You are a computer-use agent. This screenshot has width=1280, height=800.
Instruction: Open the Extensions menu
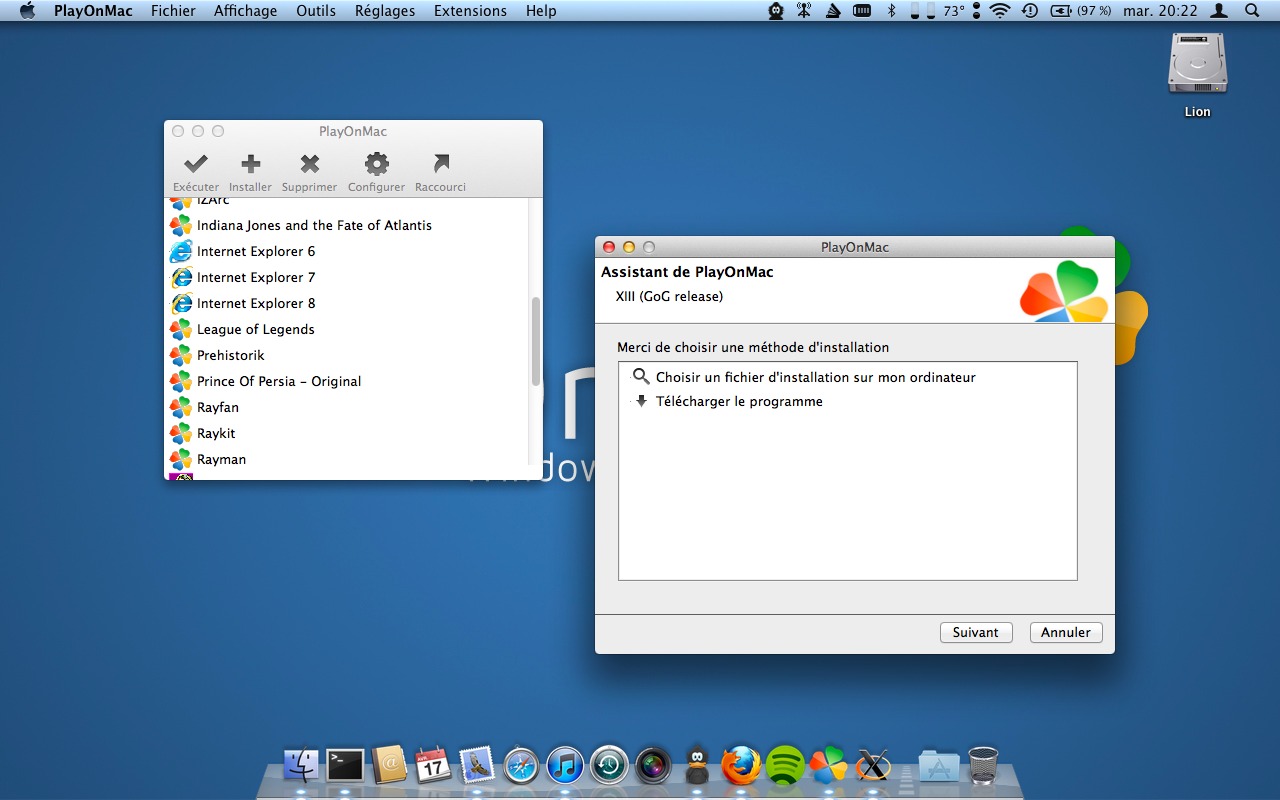470,11
